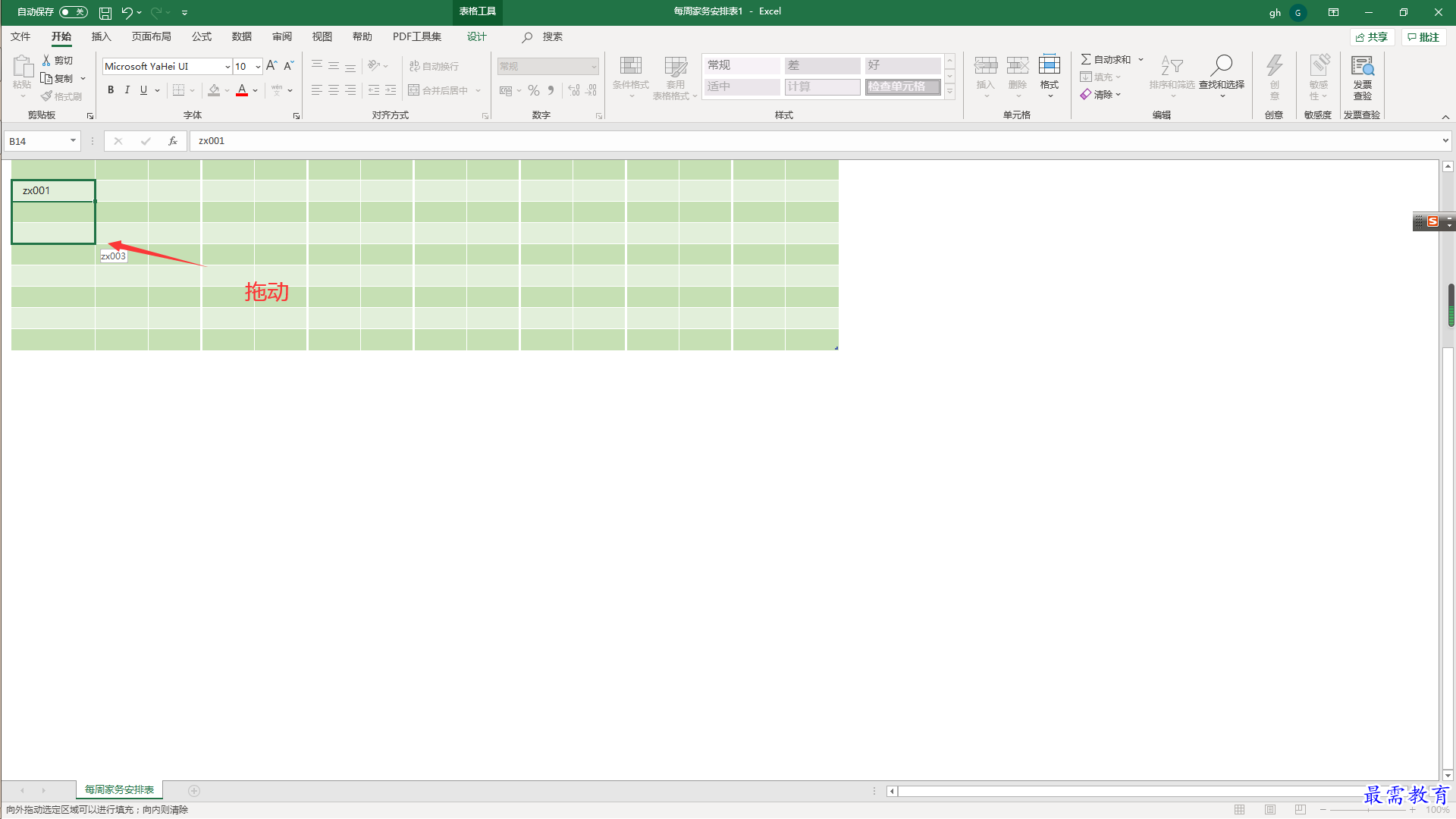Switch to the 数据 tab
The image size is (1456, 819).
pyautogui.click(x=241, y=36)
